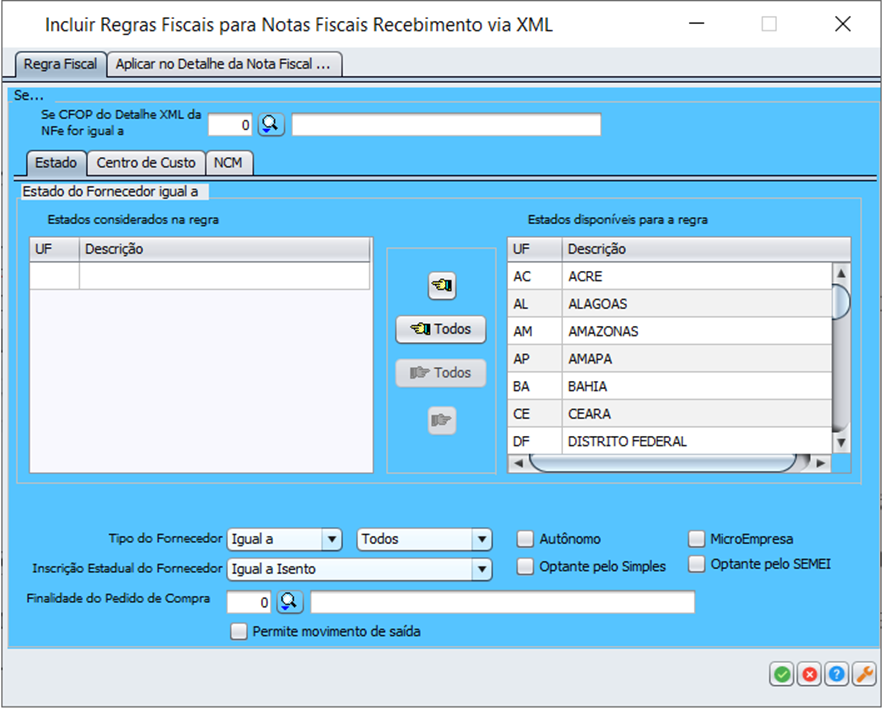Image resolution: width=883 pixels, height=710 pixels.
Task: Open the 'Todos' supplier type dropdown
Action: pyautogui.click(x=482, y=540)
